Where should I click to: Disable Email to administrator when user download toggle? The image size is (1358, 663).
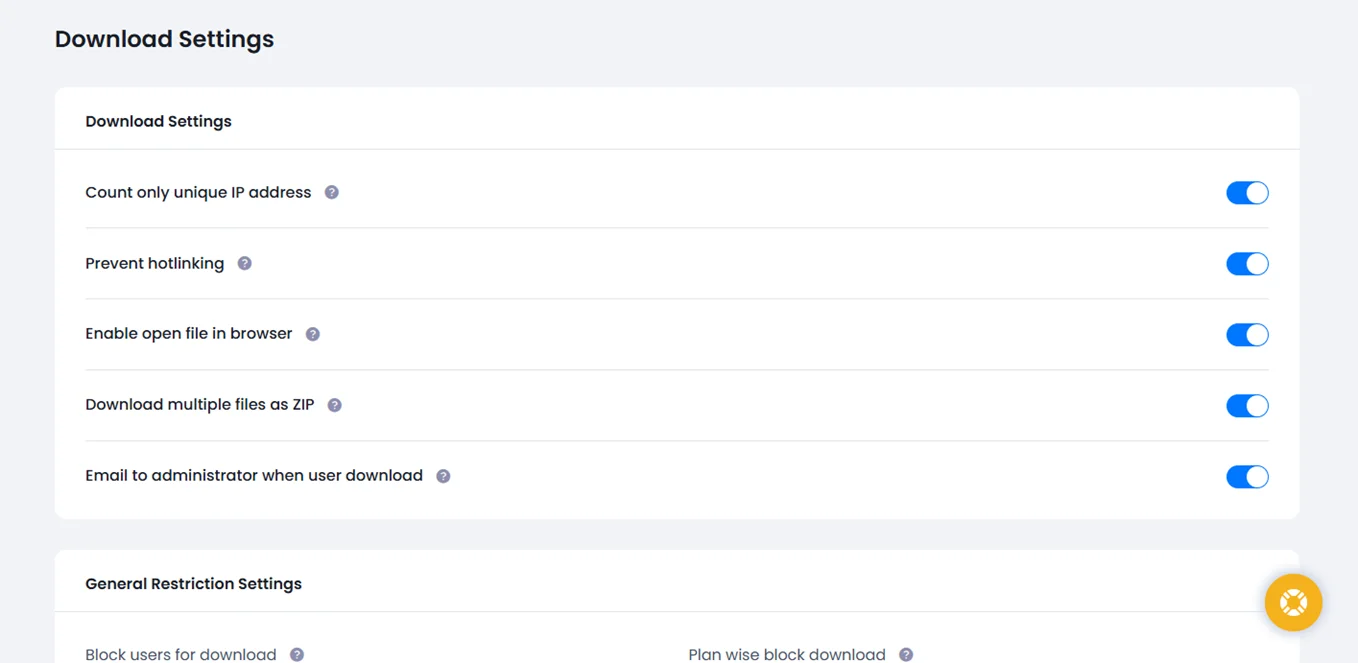click(1247, 477)
